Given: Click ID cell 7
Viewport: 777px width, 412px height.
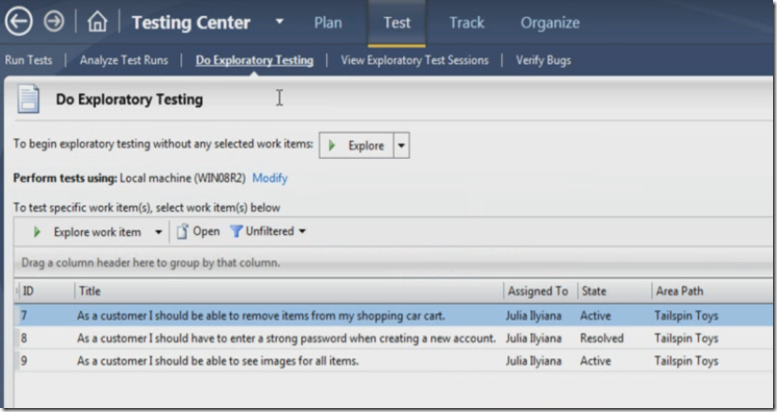Looking at the screenshot, I should tap(23, 316).
